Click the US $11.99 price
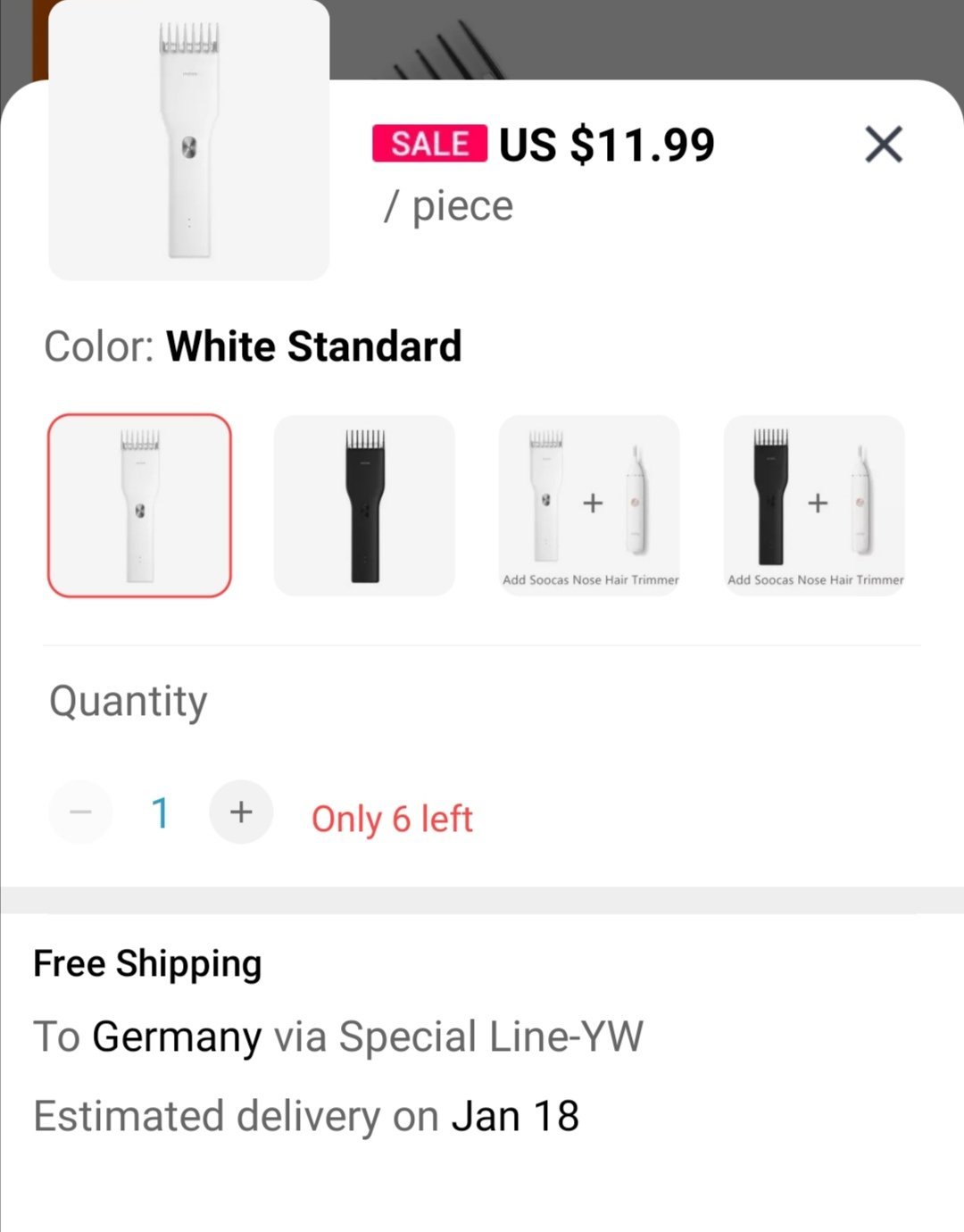 (607, 145)
